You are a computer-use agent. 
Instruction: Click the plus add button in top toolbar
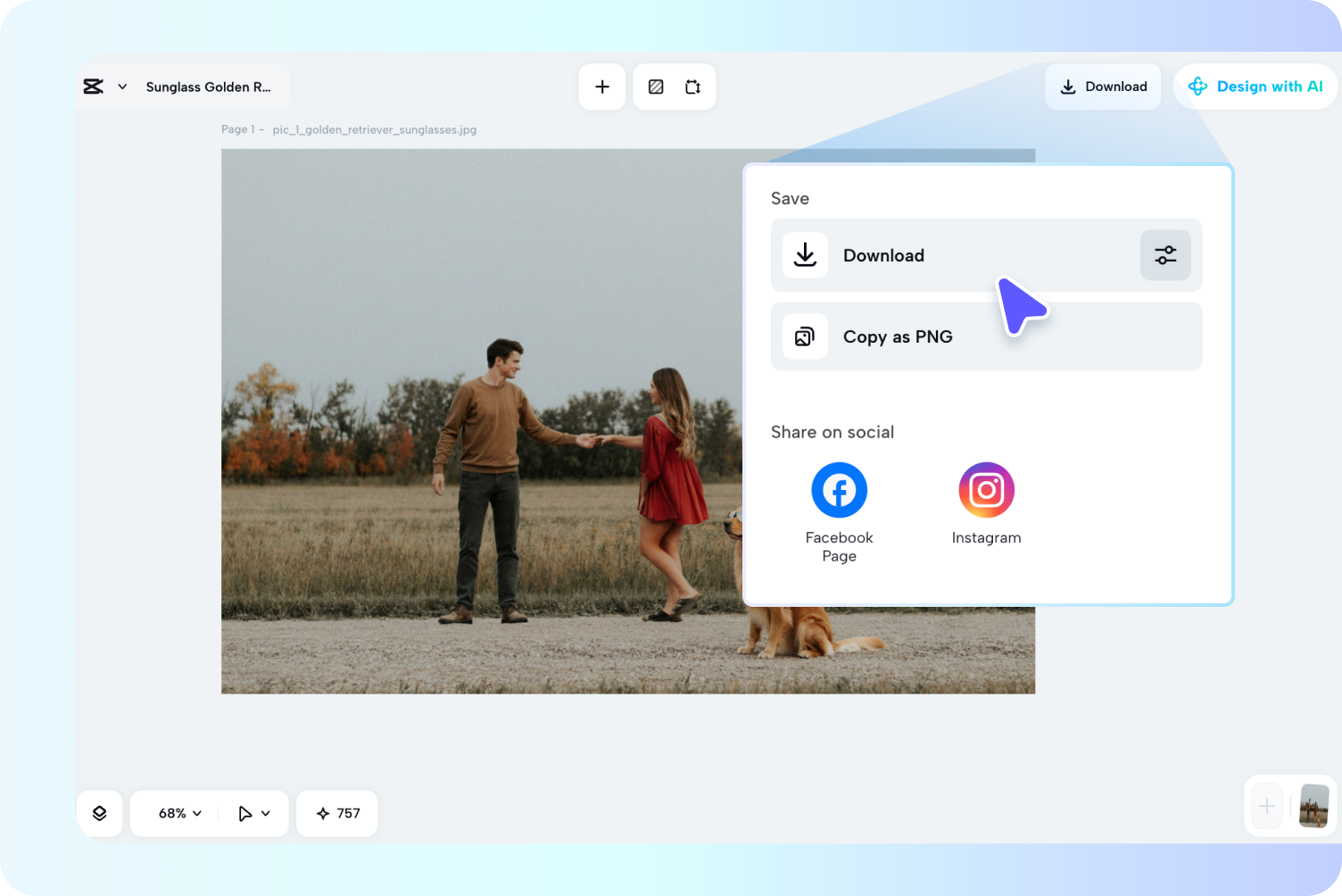(x=602, y=87)
